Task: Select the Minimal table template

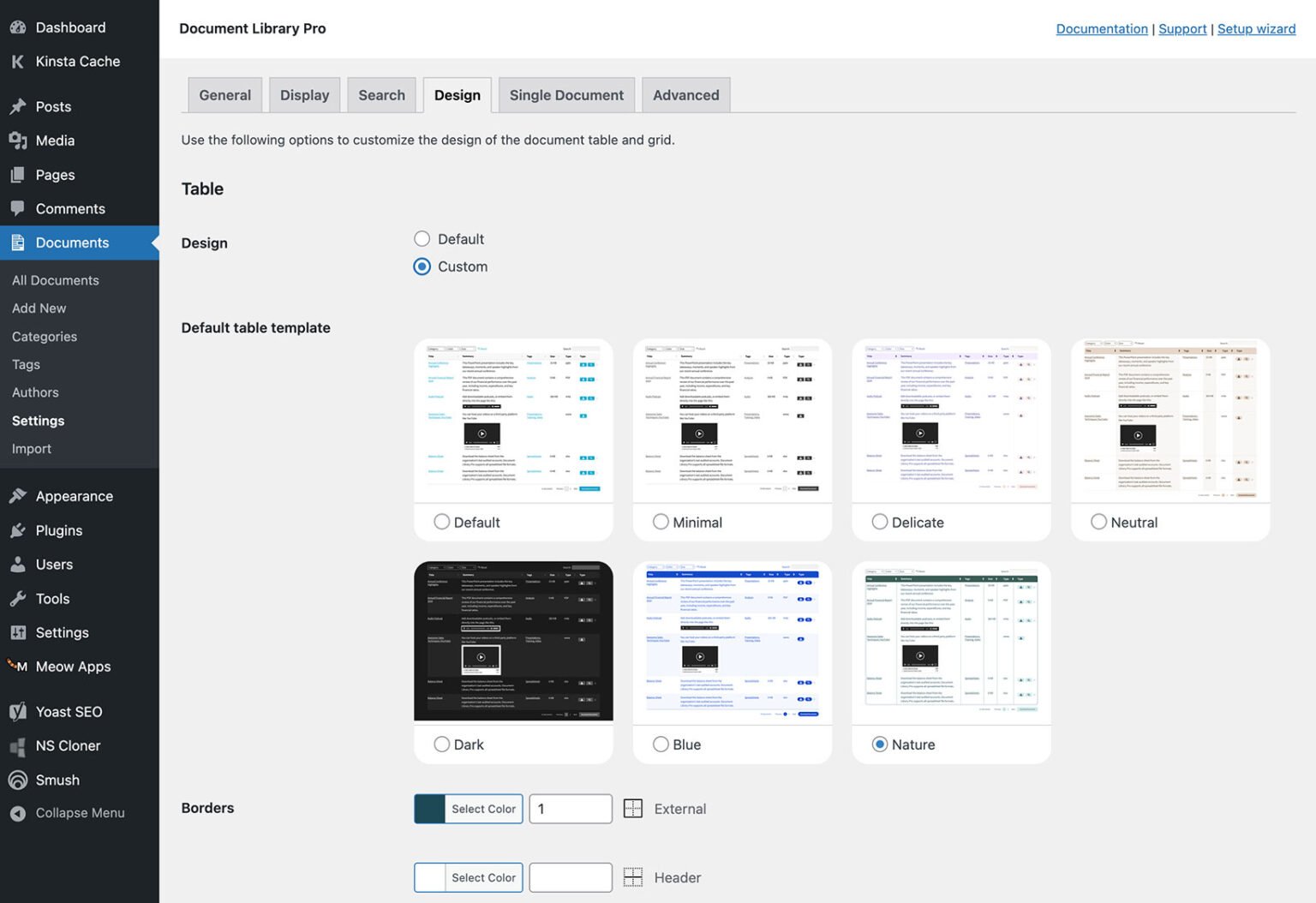Action: click(x=661, y=522)
